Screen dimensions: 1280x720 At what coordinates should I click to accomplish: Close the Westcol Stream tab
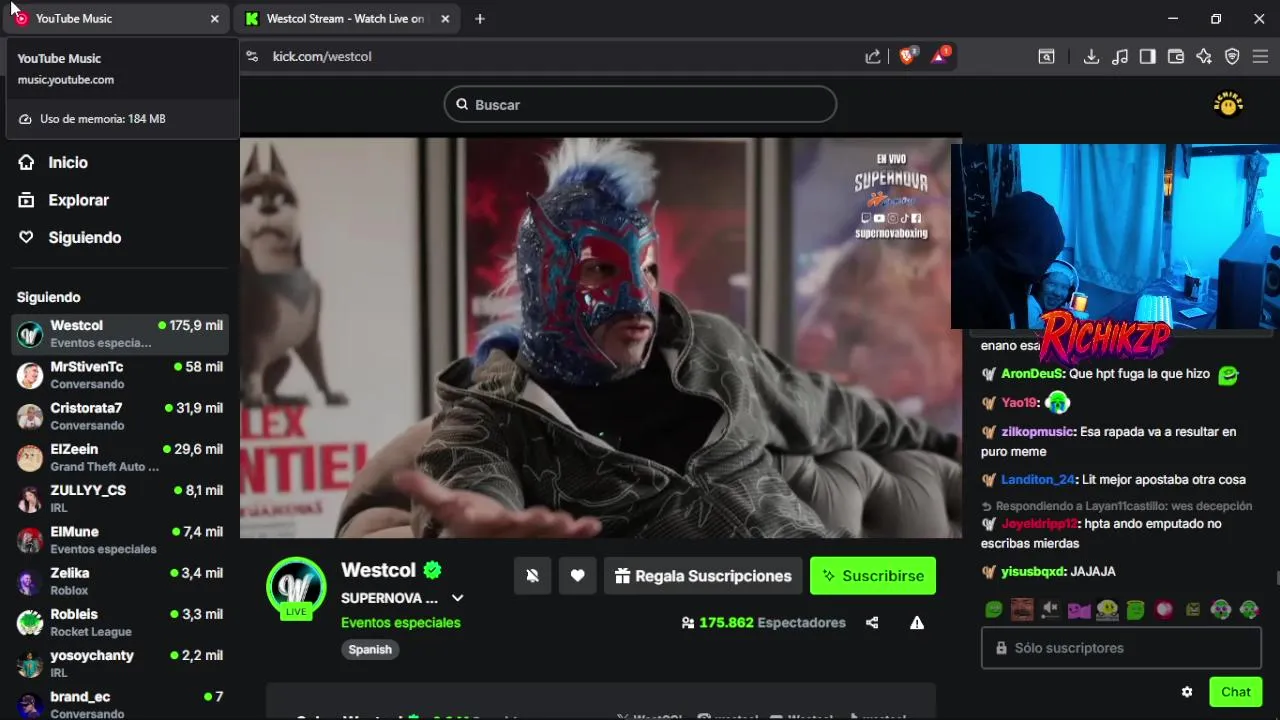(x=445, y=18)
